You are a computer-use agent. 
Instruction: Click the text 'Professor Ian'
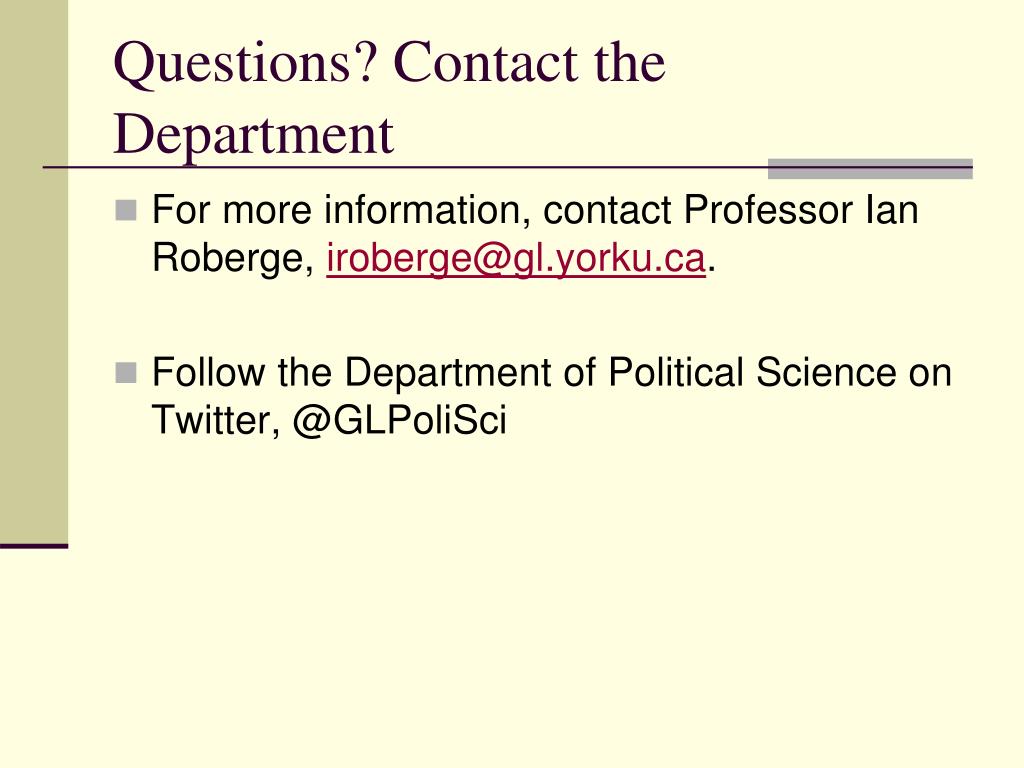801,210
